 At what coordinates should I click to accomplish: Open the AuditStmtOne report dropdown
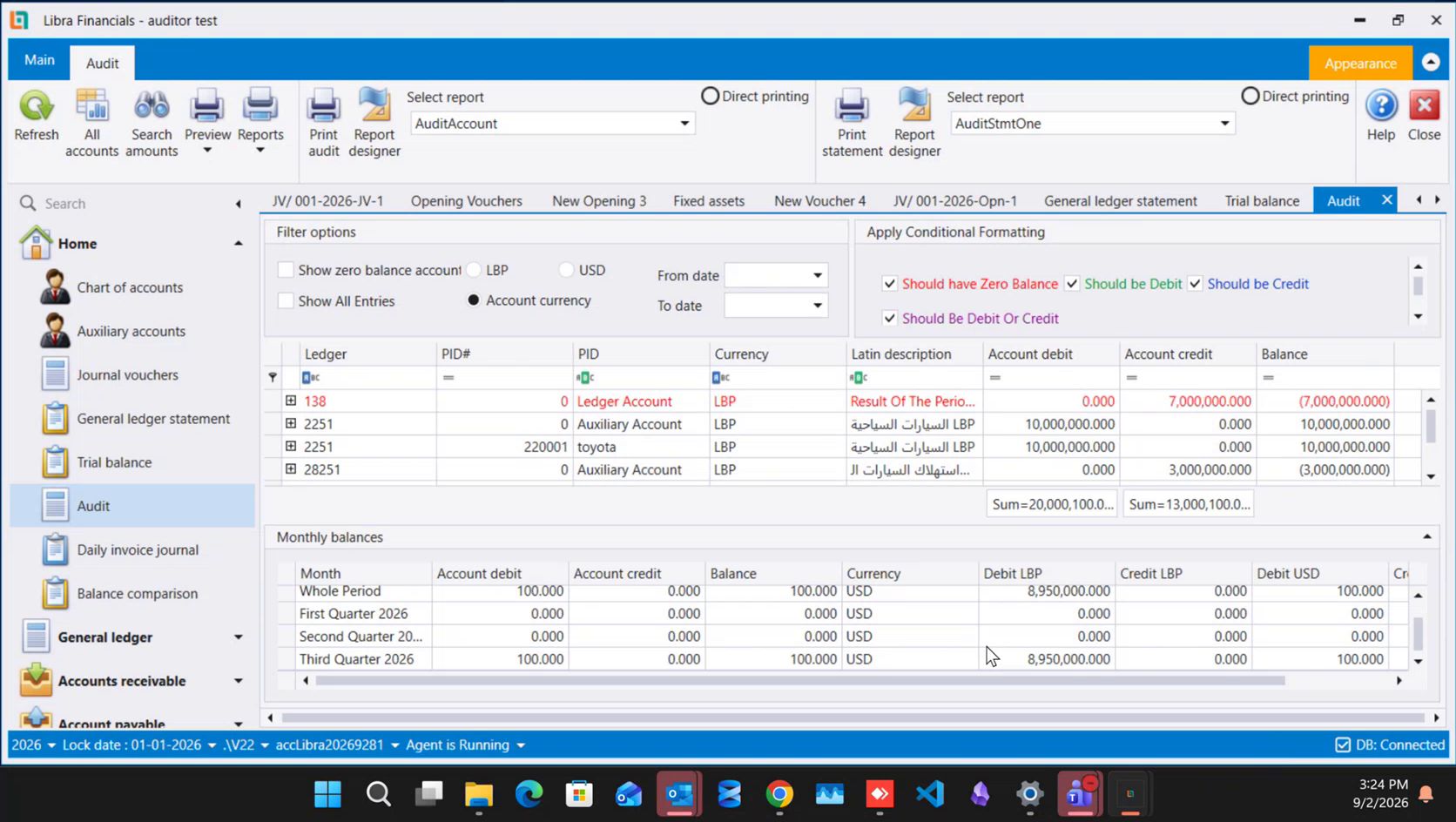(1224, 124)
